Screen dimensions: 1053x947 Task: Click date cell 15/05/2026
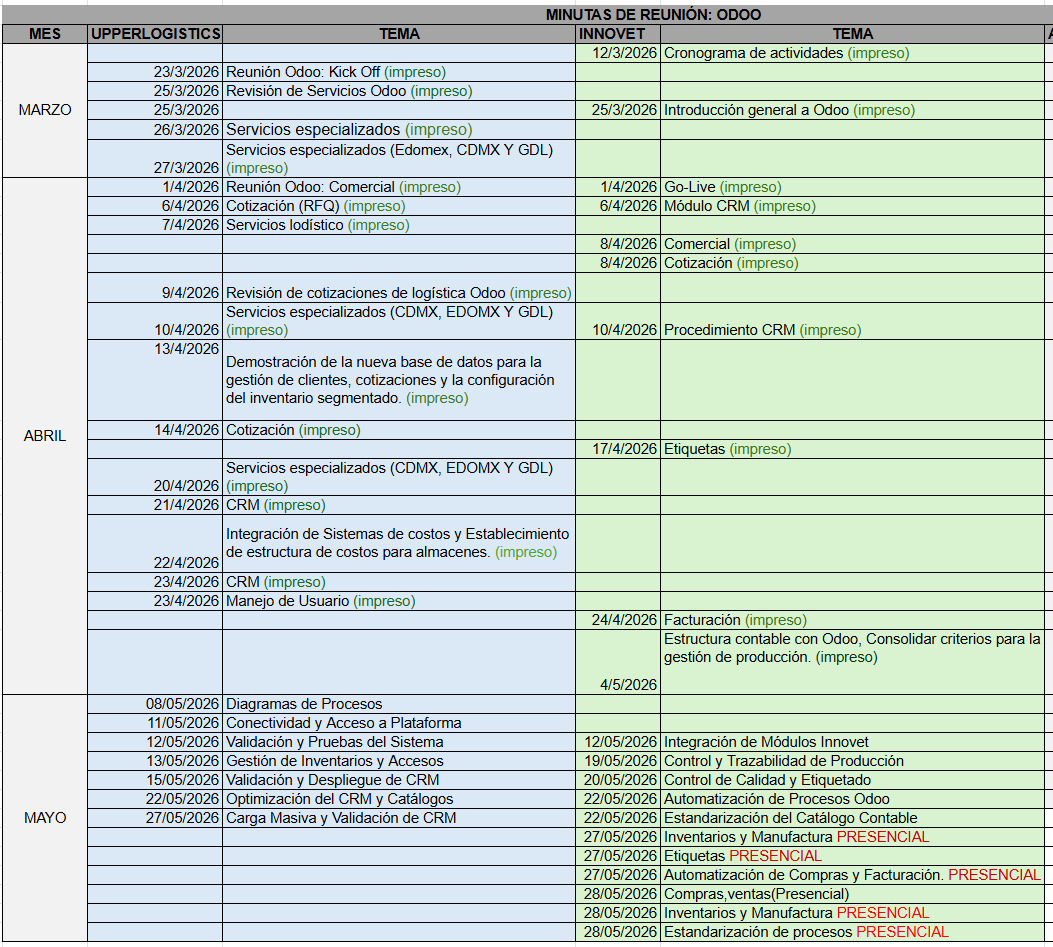coord(155,780)
